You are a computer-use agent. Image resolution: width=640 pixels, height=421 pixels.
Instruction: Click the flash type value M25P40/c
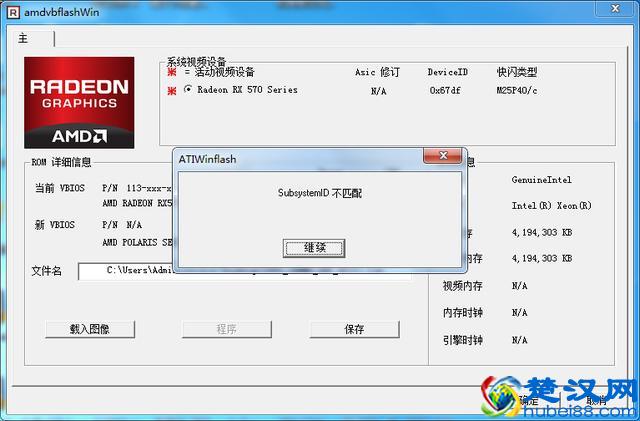tap(517, 90)
